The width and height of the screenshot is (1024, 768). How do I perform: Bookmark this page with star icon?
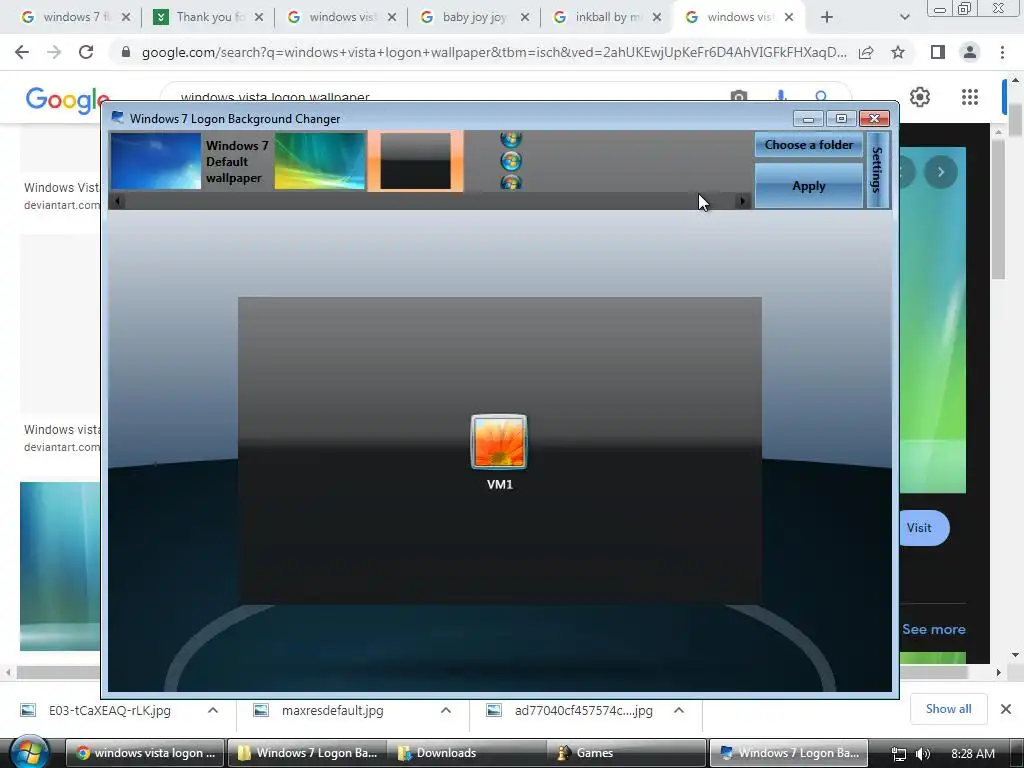(898, 52)
